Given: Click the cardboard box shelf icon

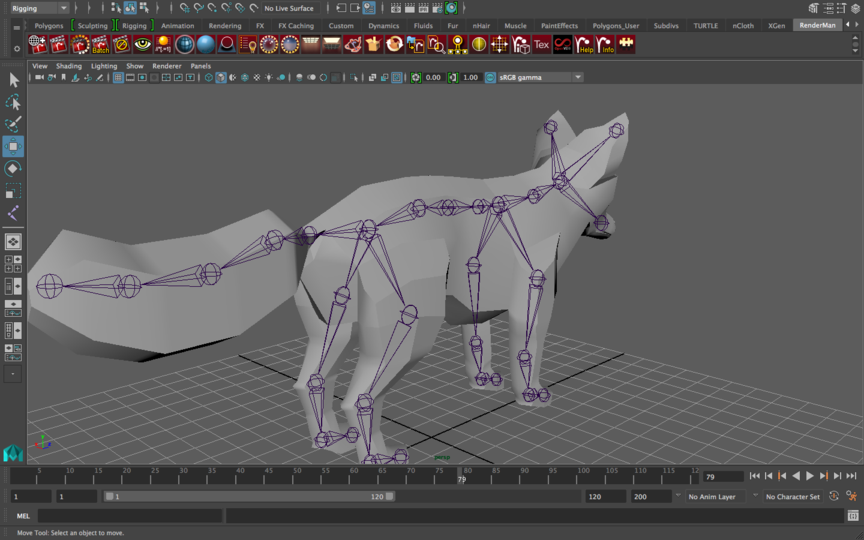Looking at the screenshot, I should click(x=374, y=44).
